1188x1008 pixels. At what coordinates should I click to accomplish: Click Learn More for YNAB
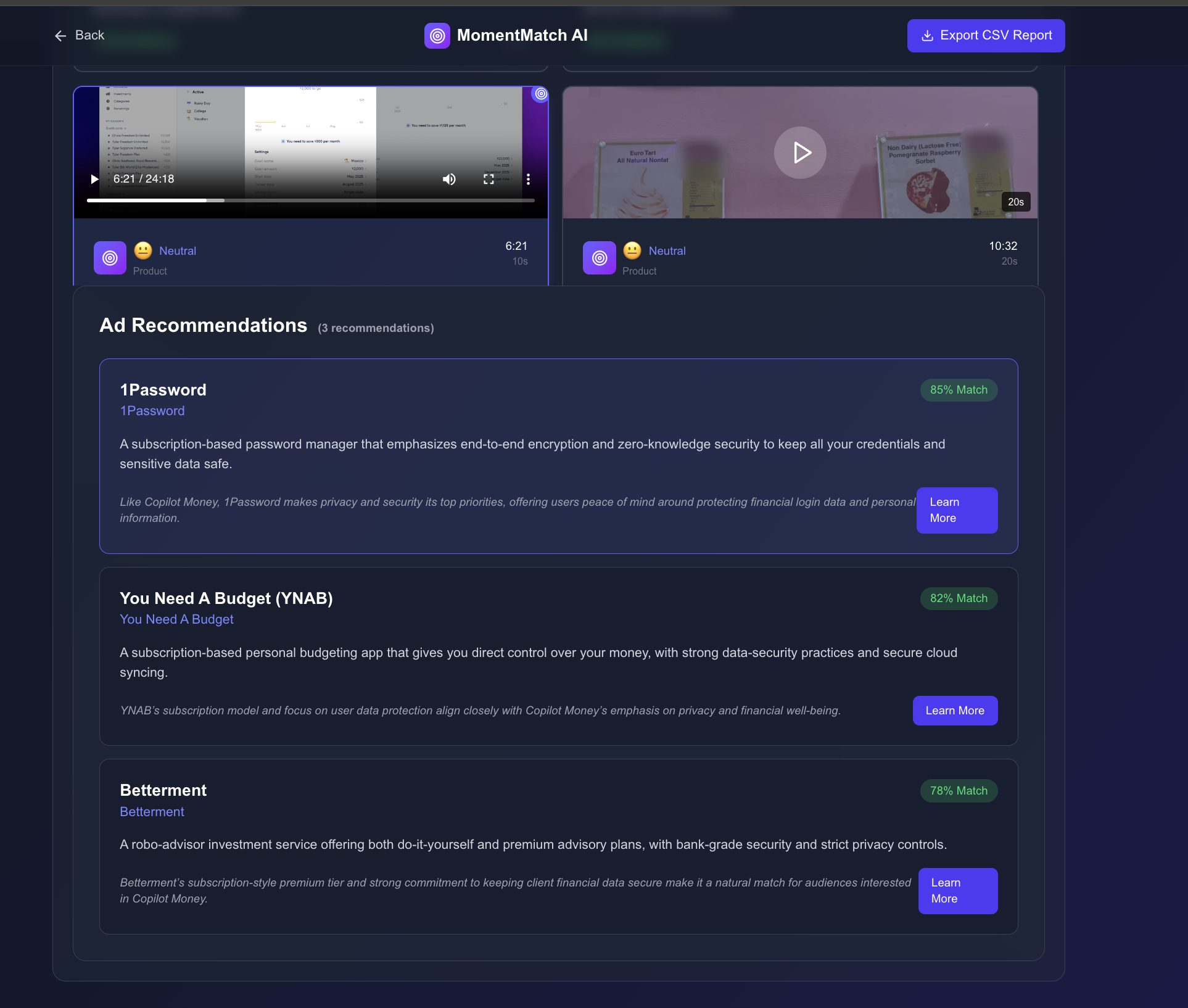click(x=955, y=711)
